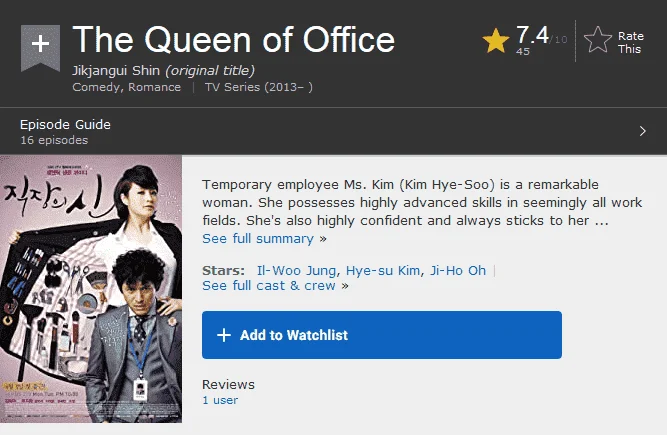The height and width of the screenshot is (435, 667).
Task: Click the watchlist ribbon bookmark icon
Action: click(40, 48)
